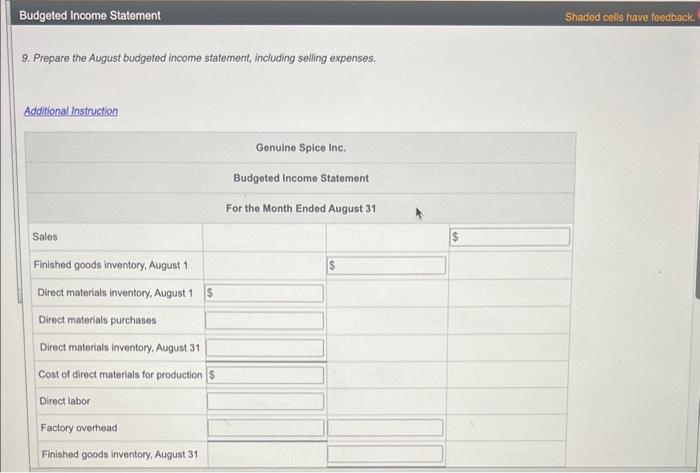Viewport: 700px width, 473px height.
Task: Click Finished goods inventory, August 31 input
Action: 385,454
